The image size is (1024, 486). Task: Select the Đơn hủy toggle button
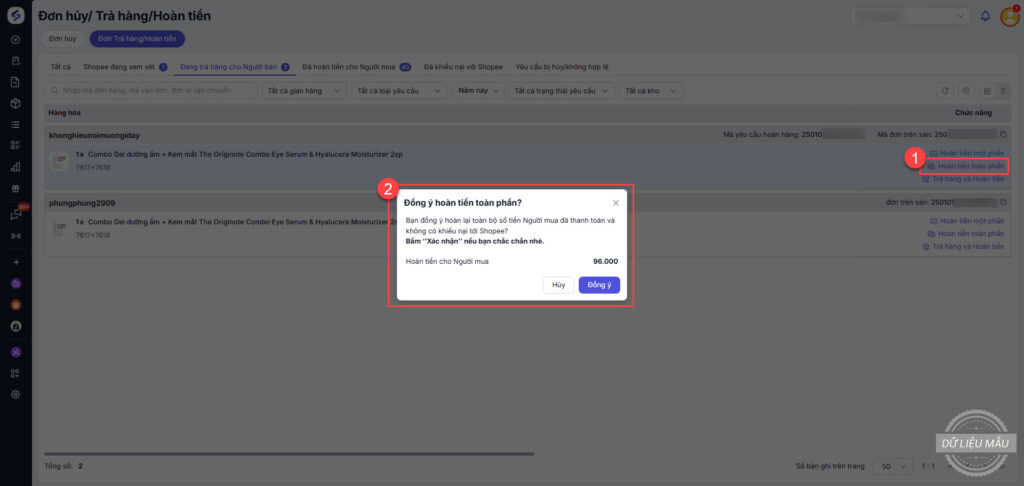(63, 39)
